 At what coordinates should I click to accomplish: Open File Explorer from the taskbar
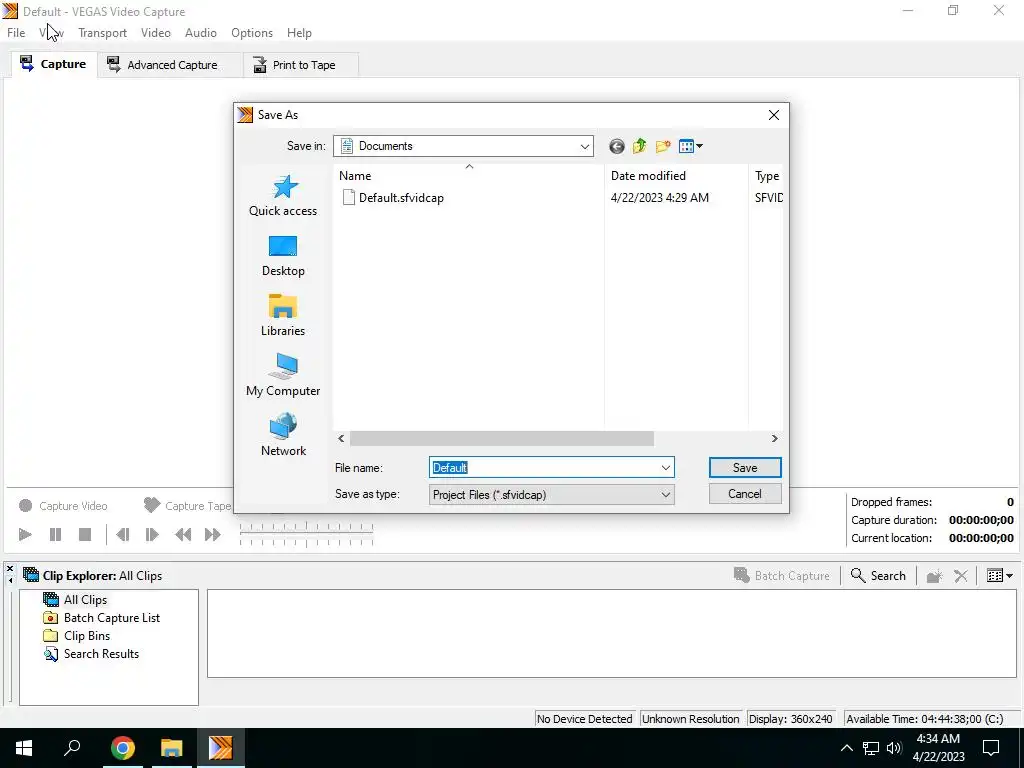tap(172, 748)
